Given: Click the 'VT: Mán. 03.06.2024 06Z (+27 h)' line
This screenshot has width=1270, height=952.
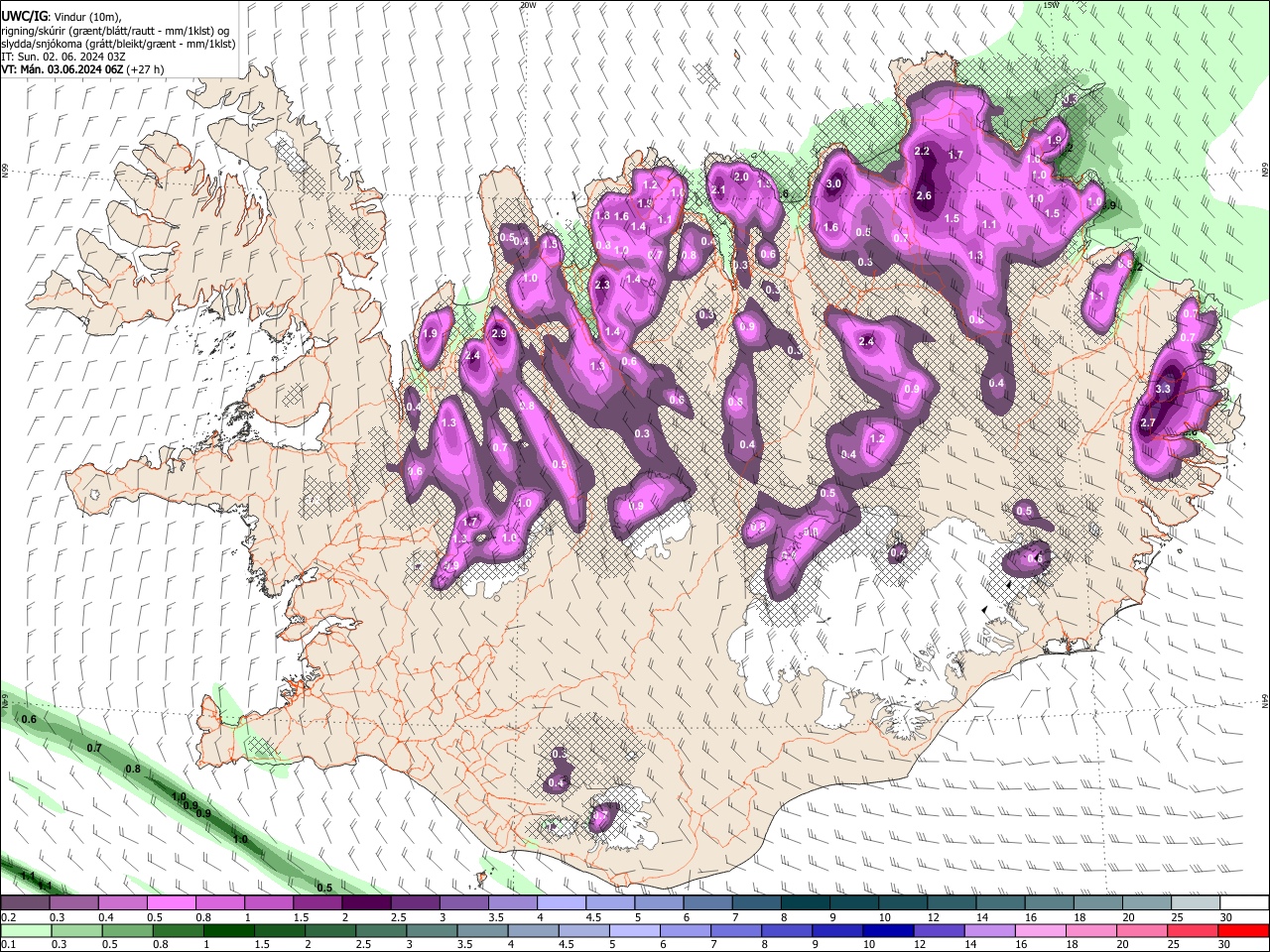Looking at the screenshot, I should point(82,69).
